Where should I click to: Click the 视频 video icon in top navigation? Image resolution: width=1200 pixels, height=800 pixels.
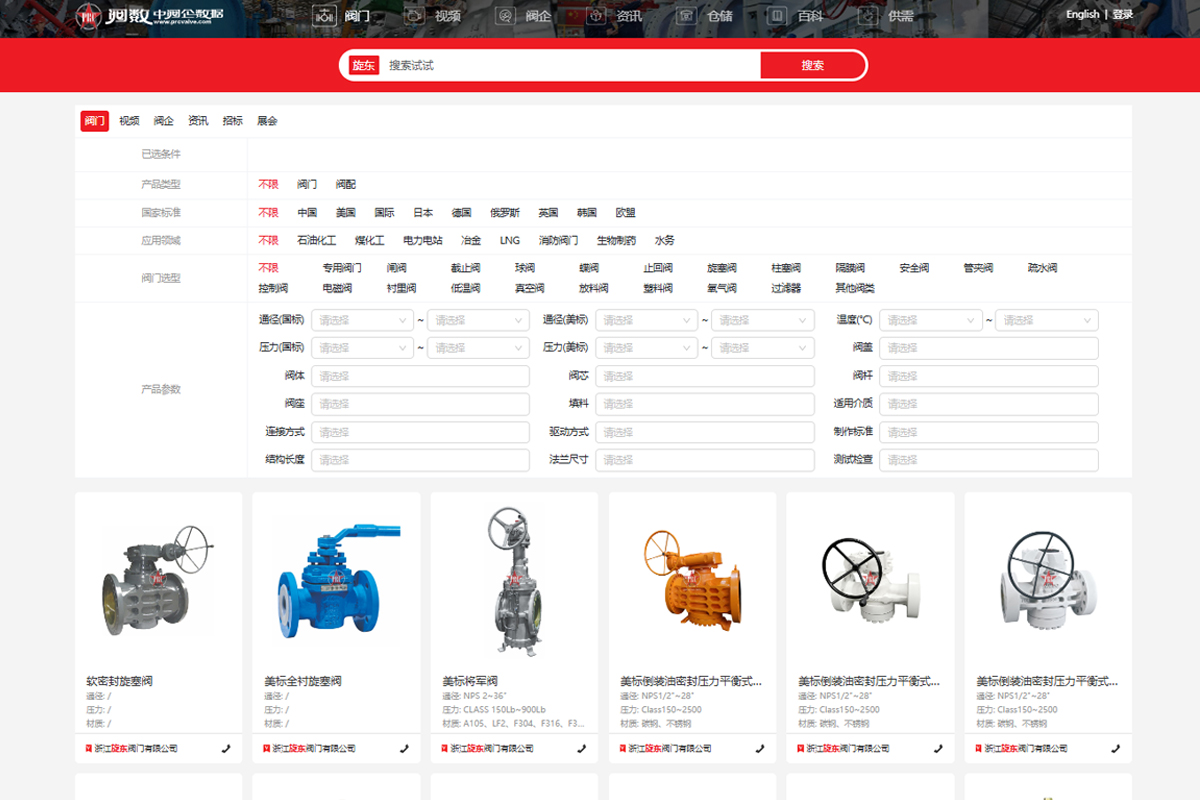tap(415, 16)
